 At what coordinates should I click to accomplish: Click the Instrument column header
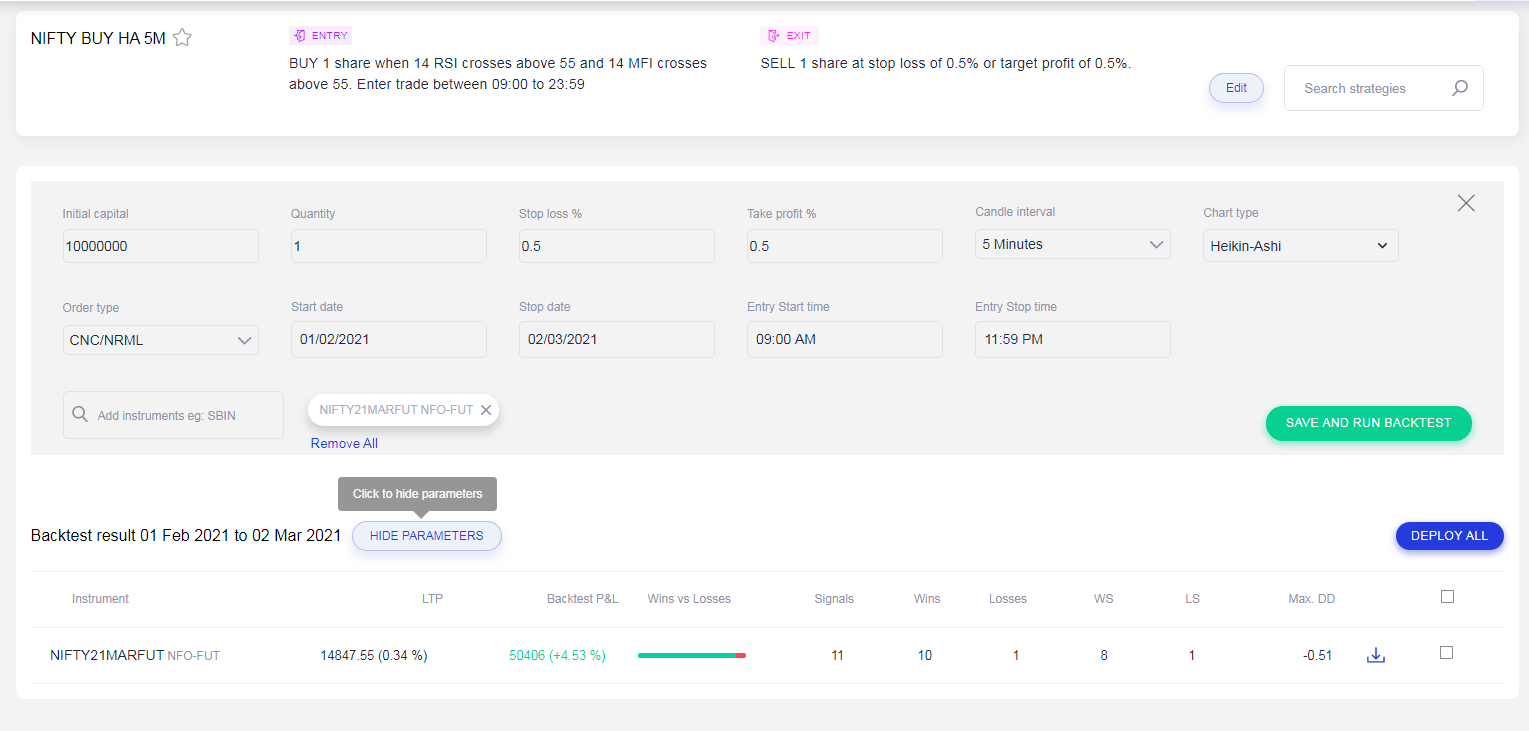coord(100,599)
